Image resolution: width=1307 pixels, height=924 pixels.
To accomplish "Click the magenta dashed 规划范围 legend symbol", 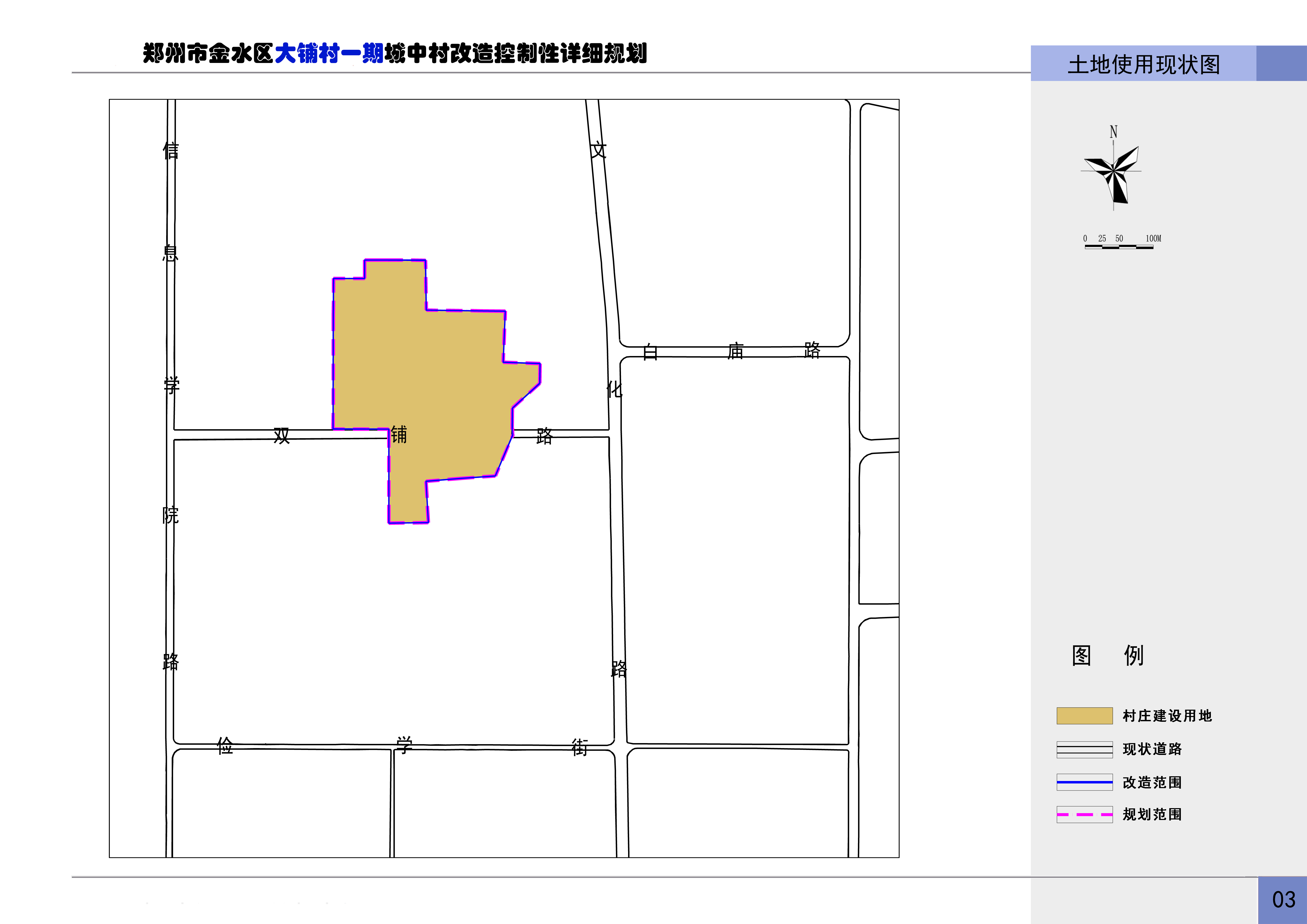I will pos(1084,815).
